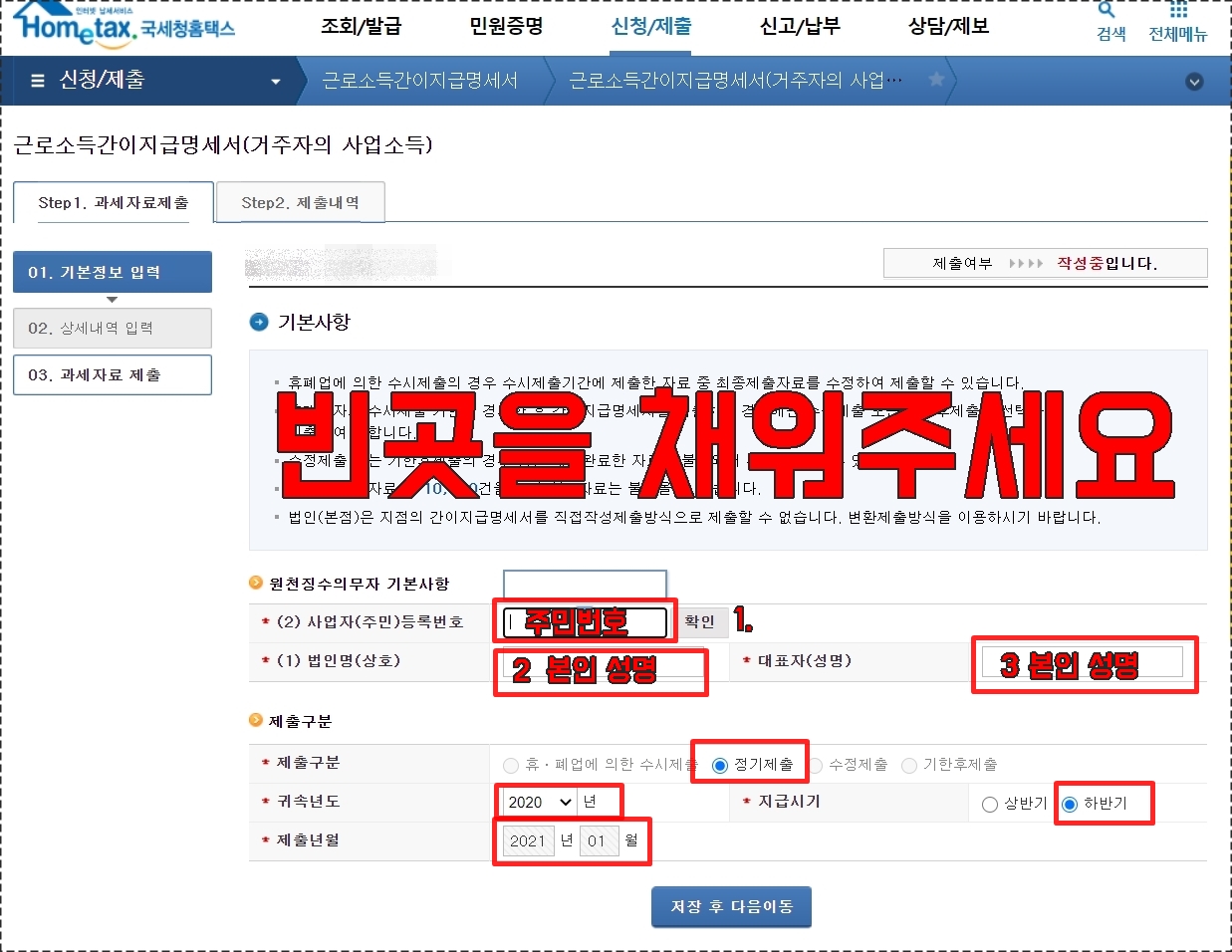Click 근로소득간이지급명세서(거주자의 사업… breadcrumb
This screenshot has width=1232, height=952.
[735, 81]
